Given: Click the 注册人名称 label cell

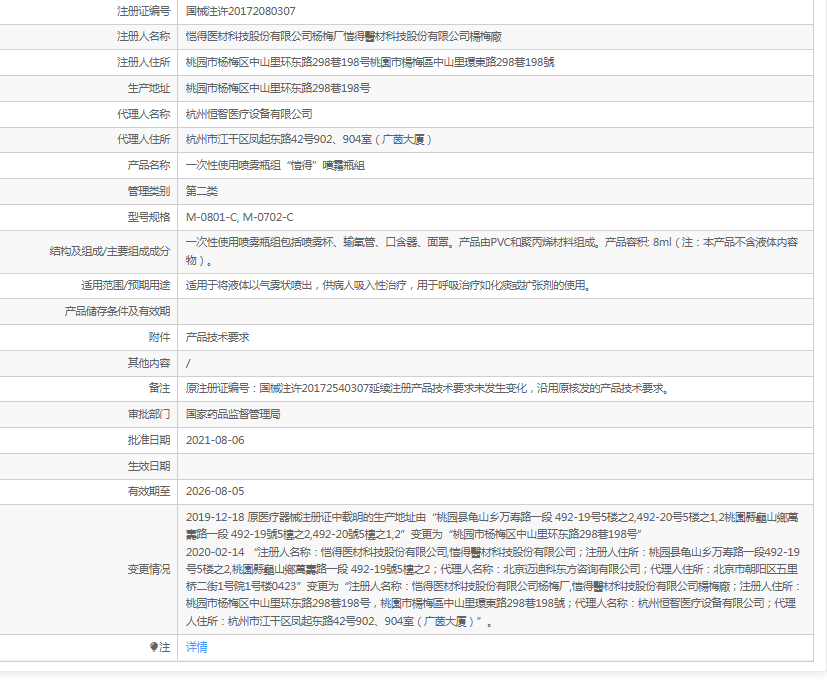Looking at the screenshot, I should tap(143, 36).
